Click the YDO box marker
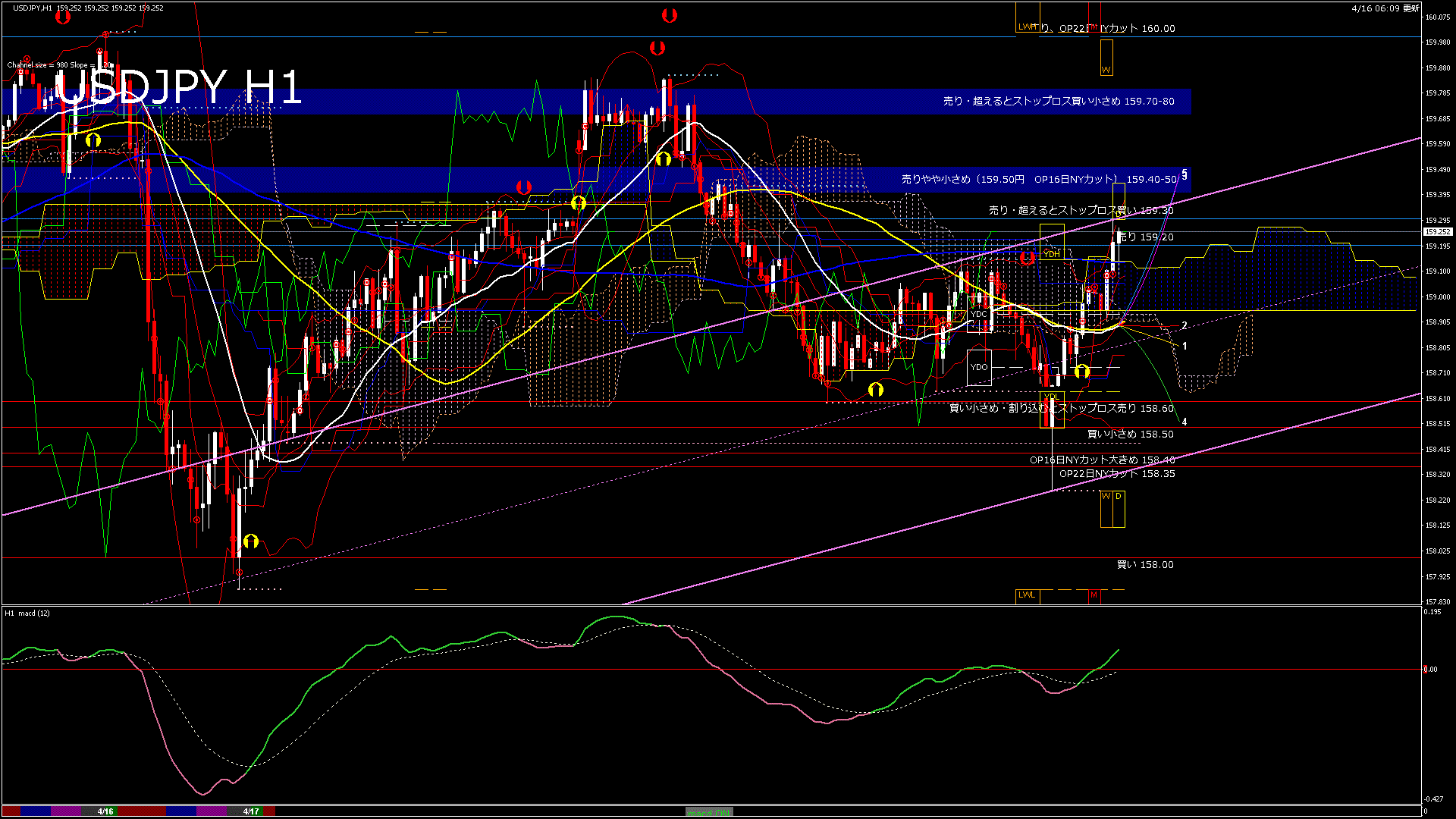Viewport: 1456px width, 819px height. pyautogui.click(x=979, y=367)
